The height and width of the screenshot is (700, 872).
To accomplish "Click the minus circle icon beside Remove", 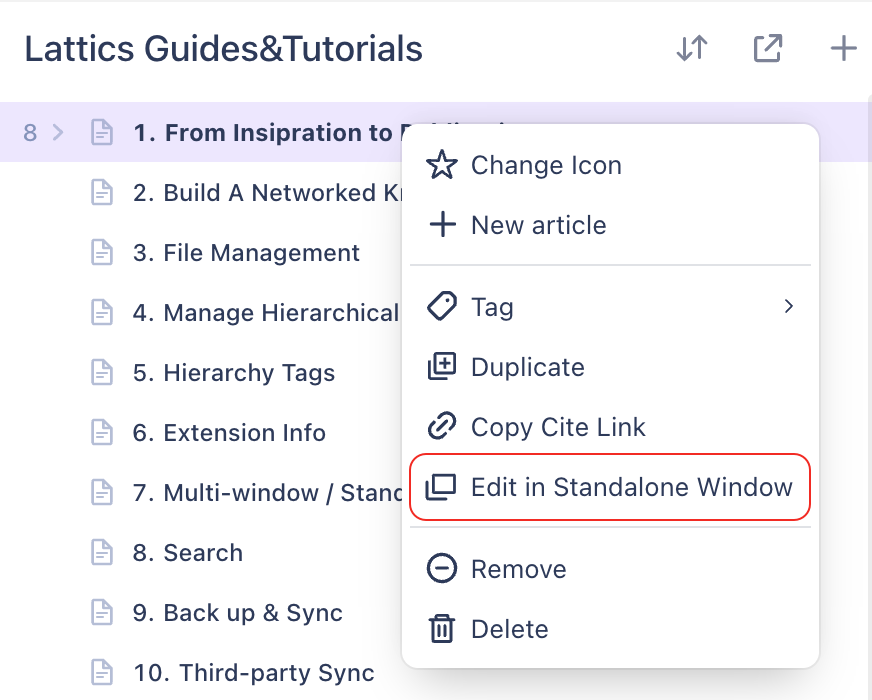I will click(442, 569).
